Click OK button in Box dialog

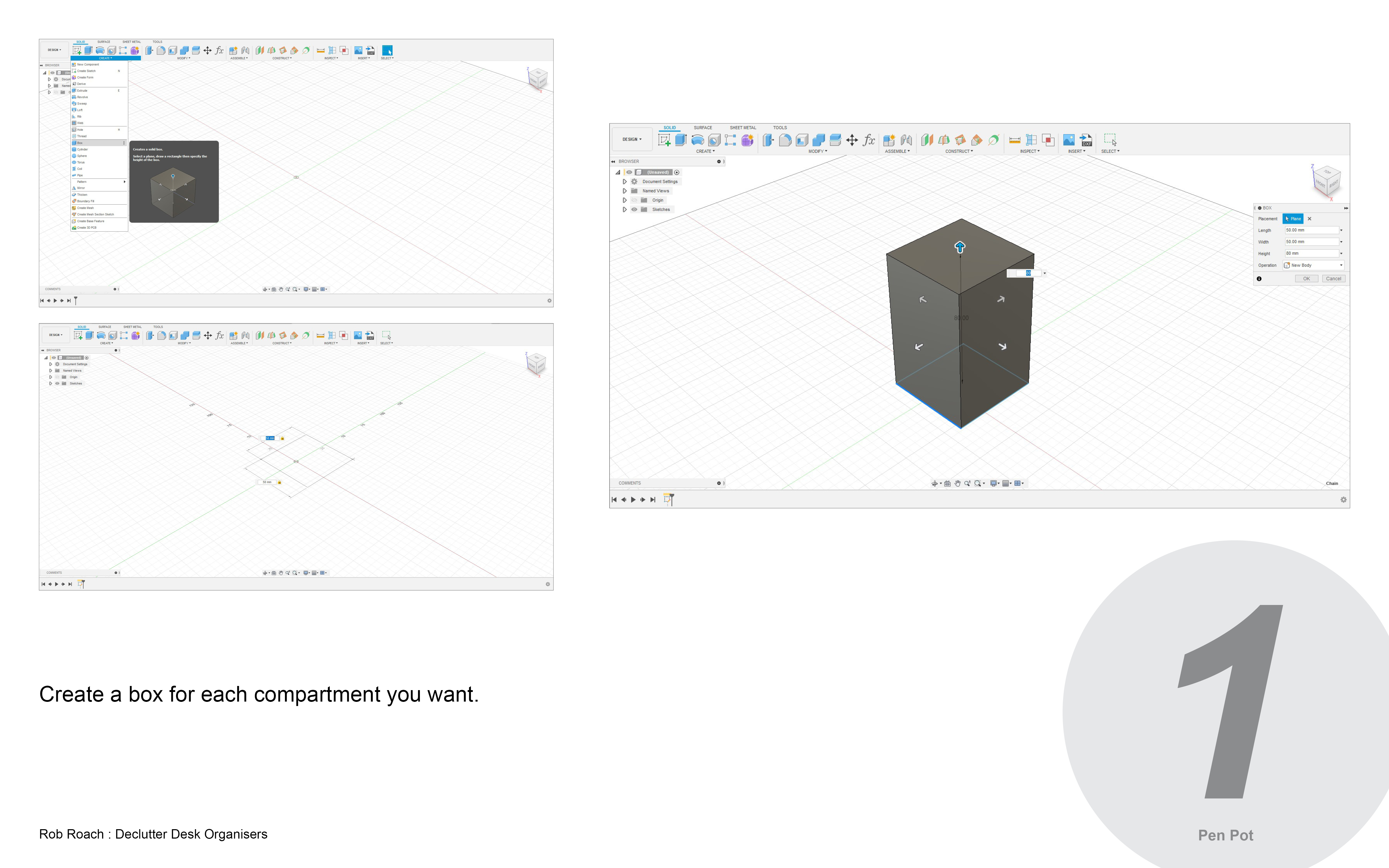coord(1306,279)
